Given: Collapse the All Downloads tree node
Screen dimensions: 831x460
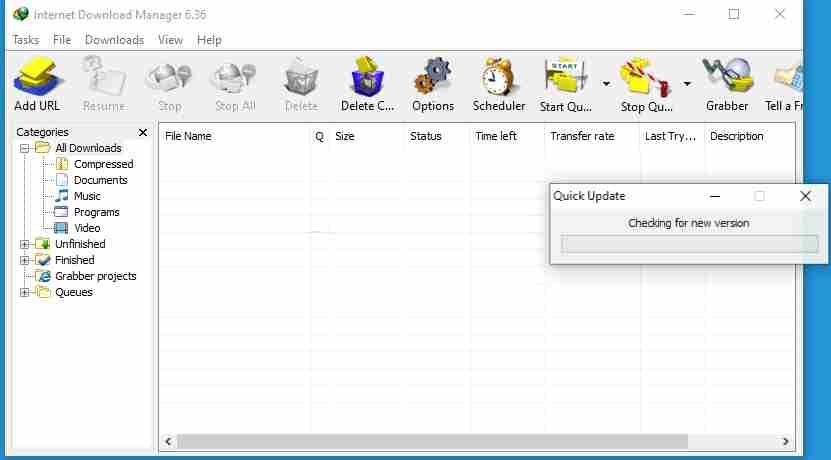Looking at the screenshot, I should (x=24, y=148).
